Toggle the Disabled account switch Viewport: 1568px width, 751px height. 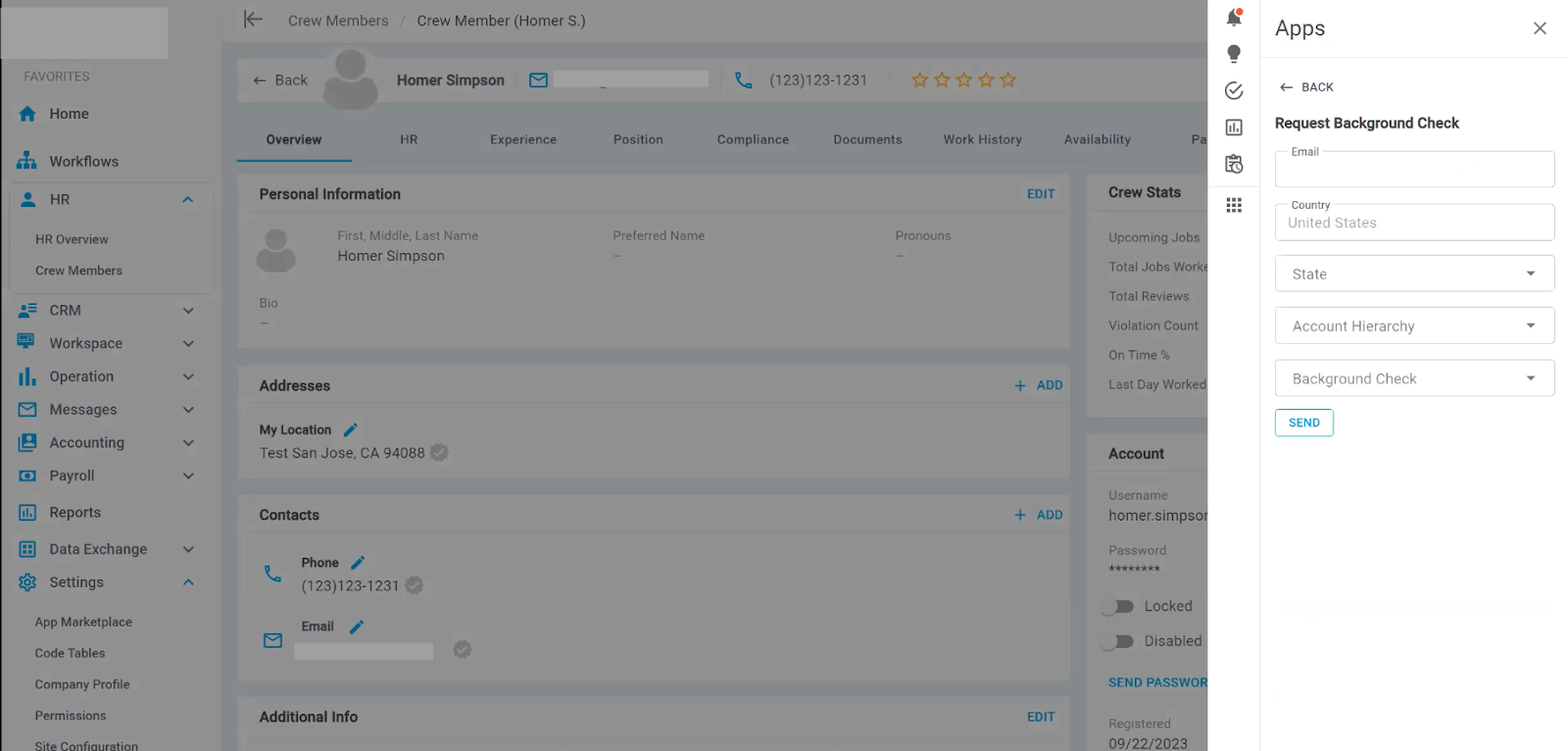click(1118, 641)
